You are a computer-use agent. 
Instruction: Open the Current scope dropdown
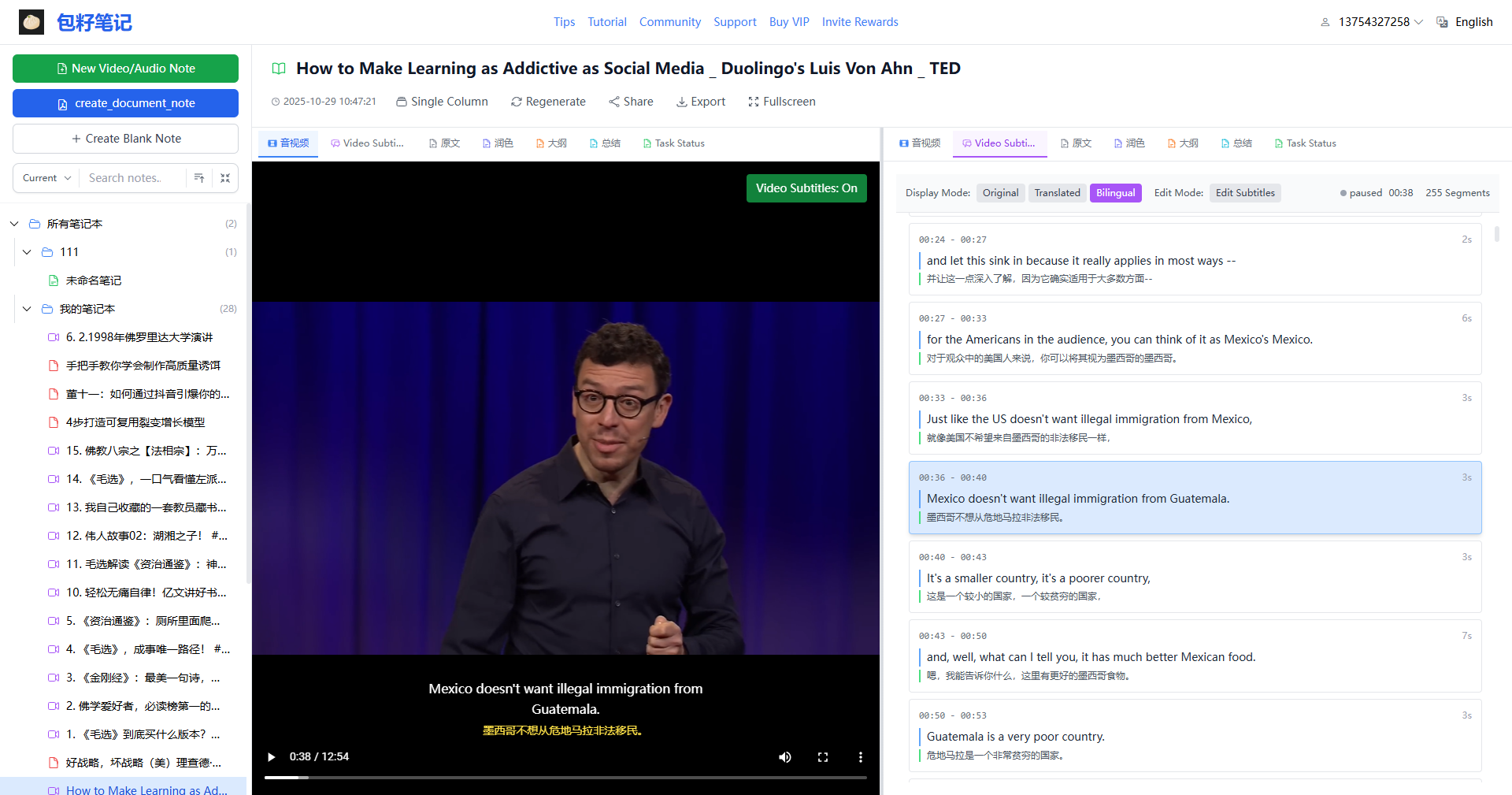tap(46, 178)
